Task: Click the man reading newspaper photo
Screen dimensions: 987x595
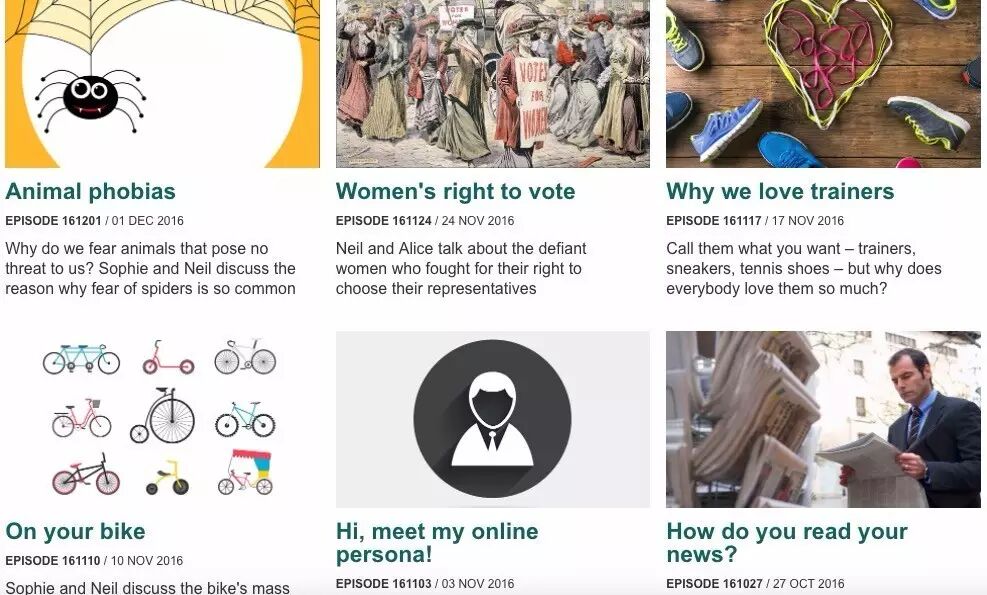Action: tap(823, 419)
